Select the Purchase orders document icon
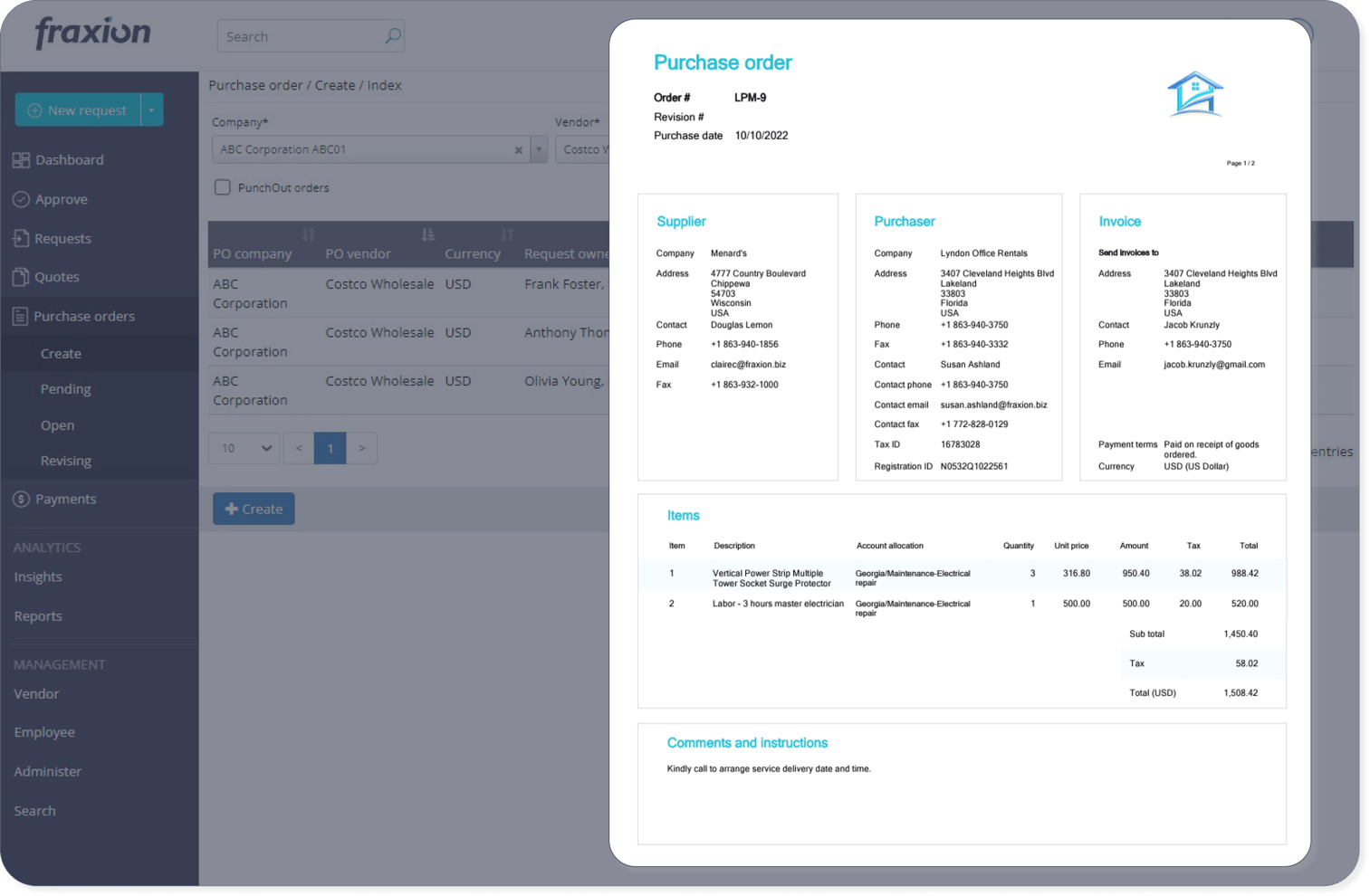Image resolution: width=1370 pixels, height=896 pixels. (22, 316)
